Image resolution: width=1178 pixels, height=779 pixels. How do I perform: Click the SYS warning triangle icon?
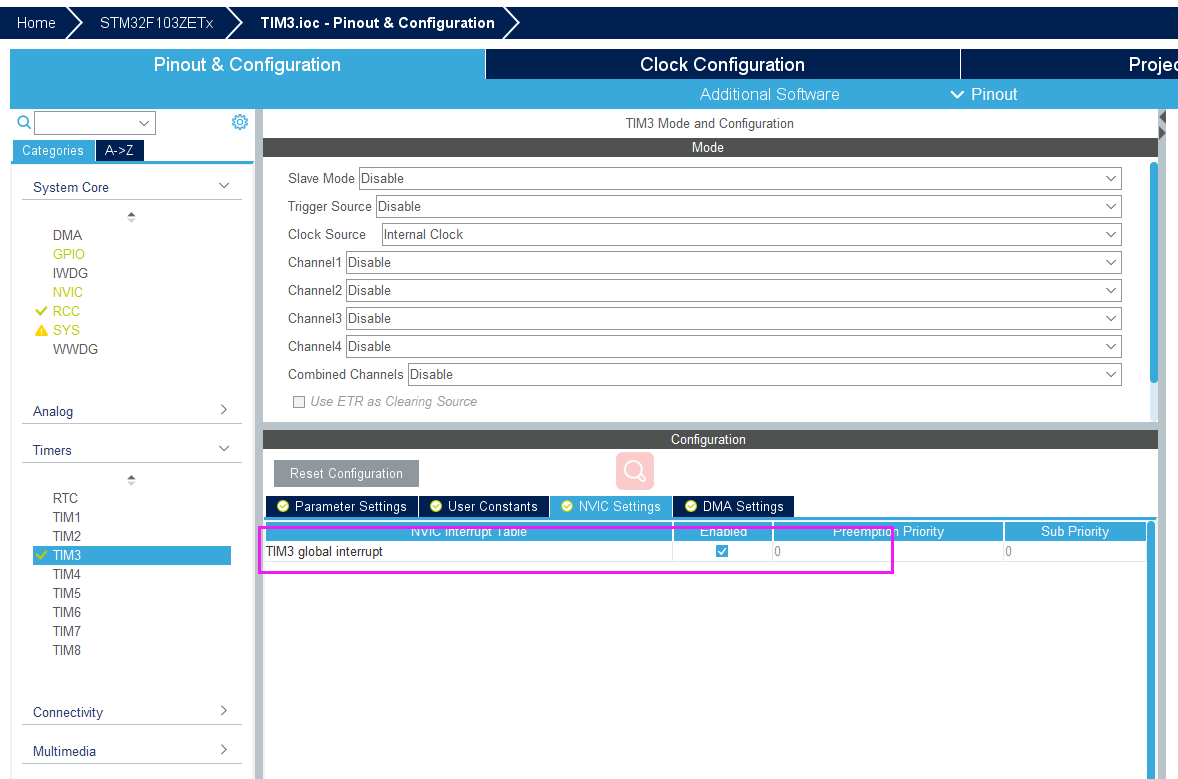point(41,331)
